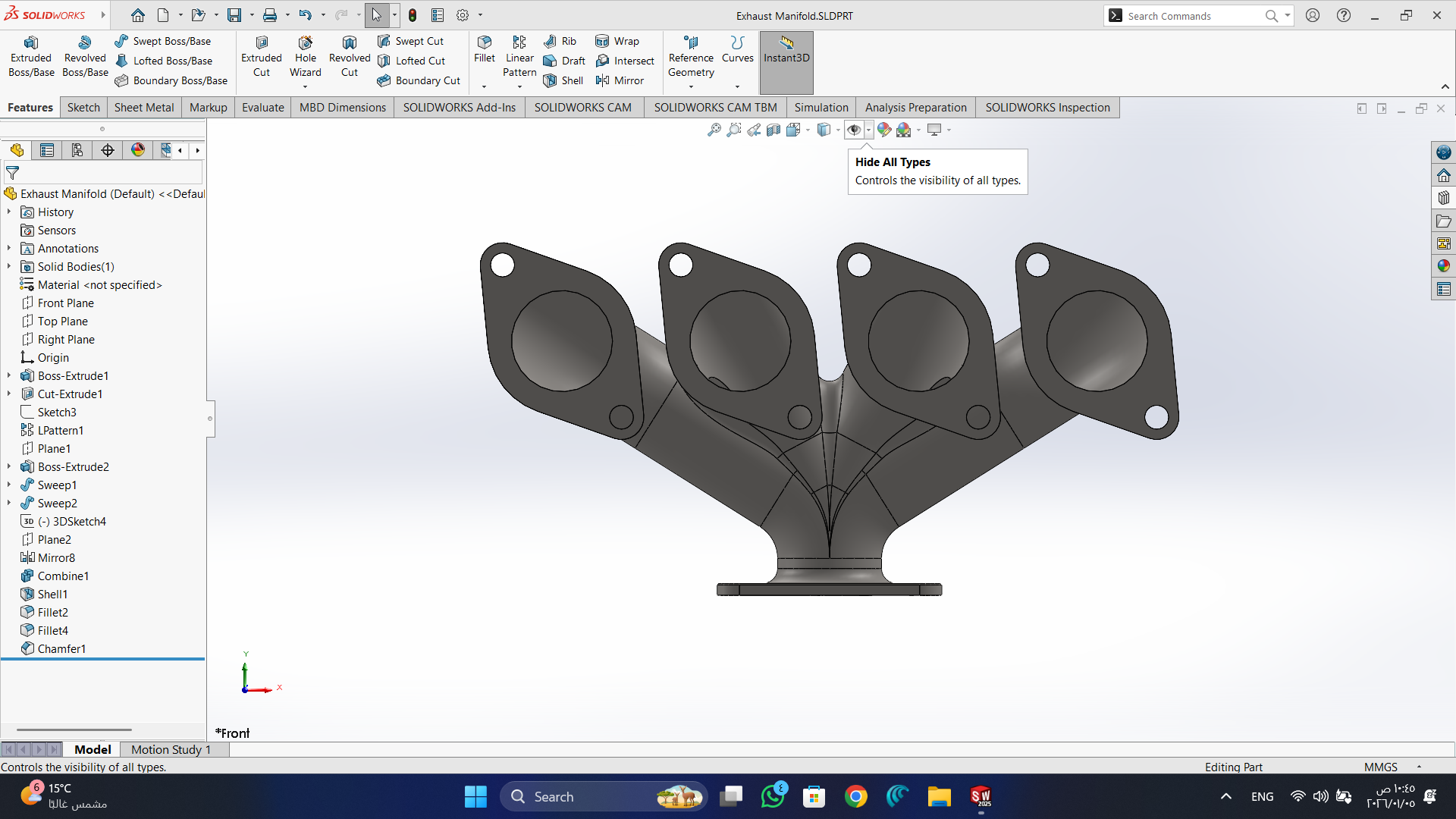Image resolution: width=1456 pixels, height=819 pixels.
Task: Click the Search Commands field
Action: pos(1191,15)
